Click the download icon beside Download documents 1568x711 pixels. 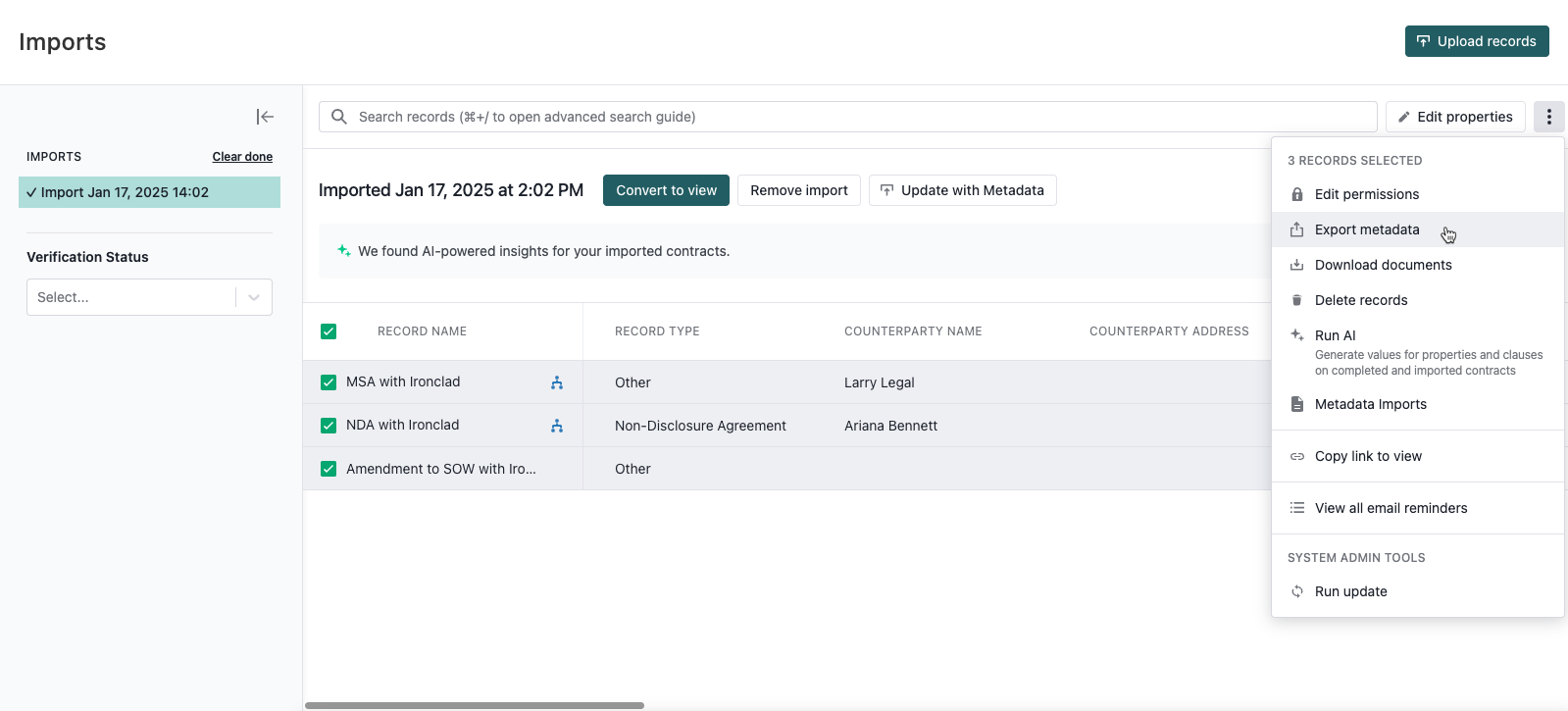coord(1297,265)
